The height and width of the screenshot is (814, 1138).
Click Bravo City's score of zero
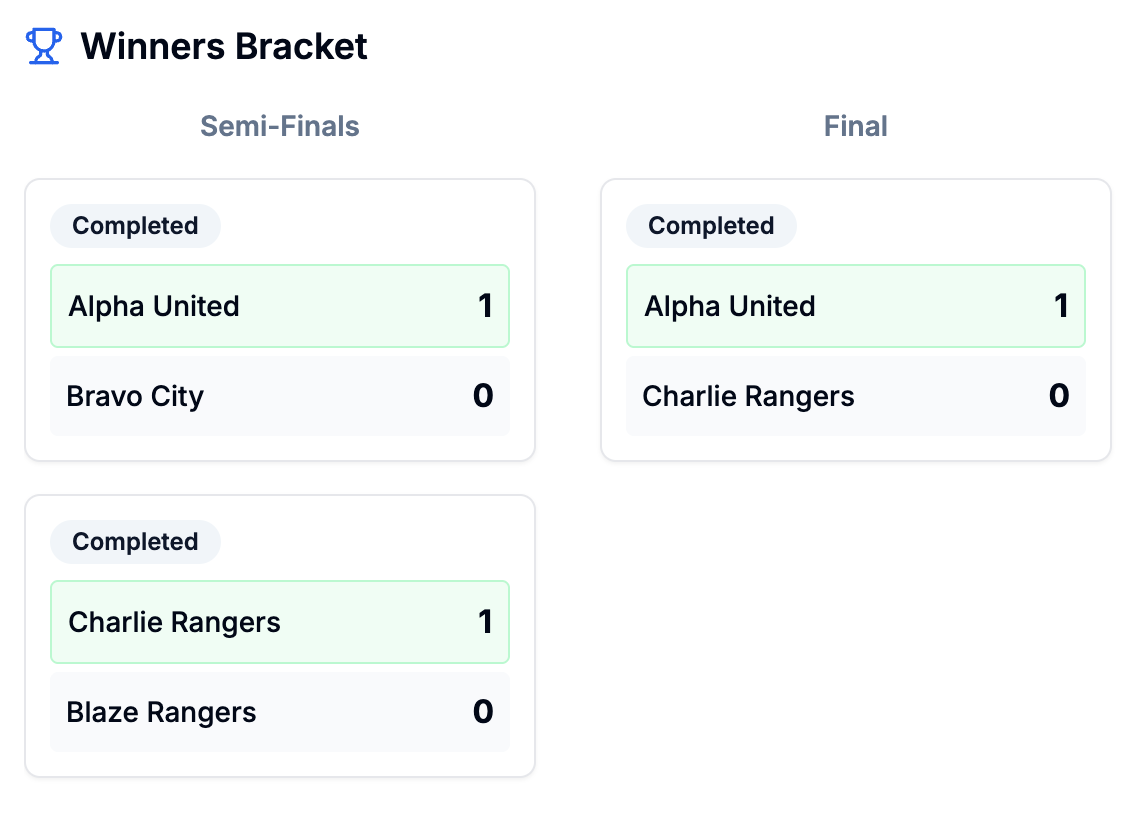[483, 396]
